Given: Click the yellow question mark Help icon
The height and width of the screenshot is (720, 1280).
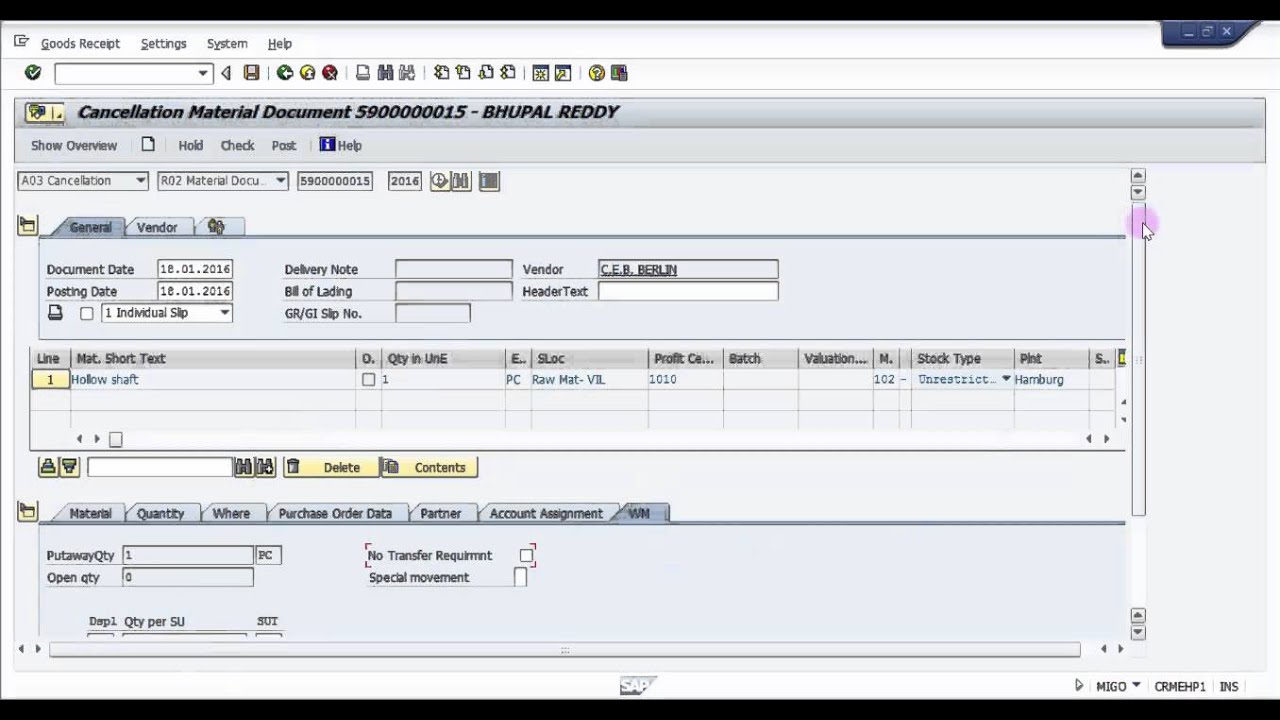Looking at the screenshot, I should click(x=597, y=73).
